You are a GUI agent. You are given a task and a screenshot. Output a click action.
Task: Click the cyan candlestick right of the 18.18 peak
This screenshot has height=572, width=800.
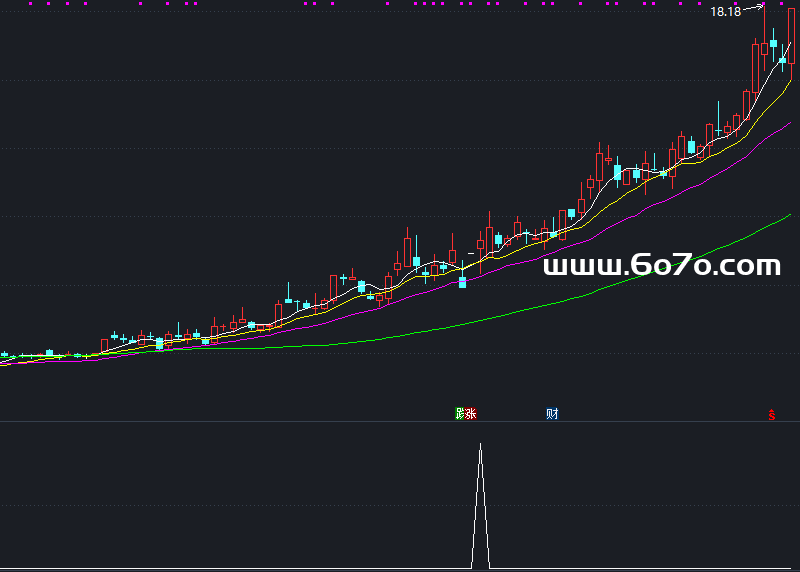pos(773,43)
